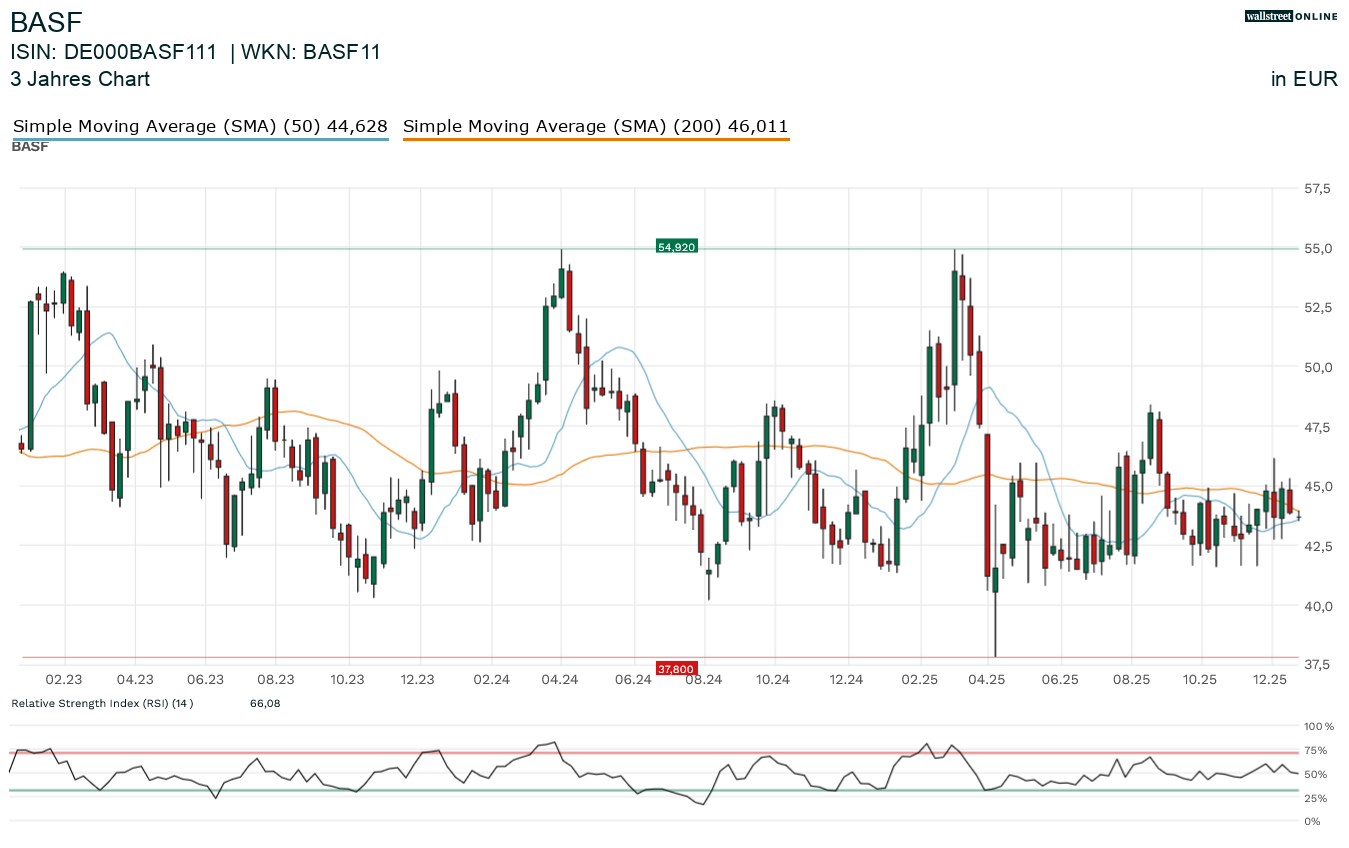Click the Relative Strength Index (RSI) label

102,703
